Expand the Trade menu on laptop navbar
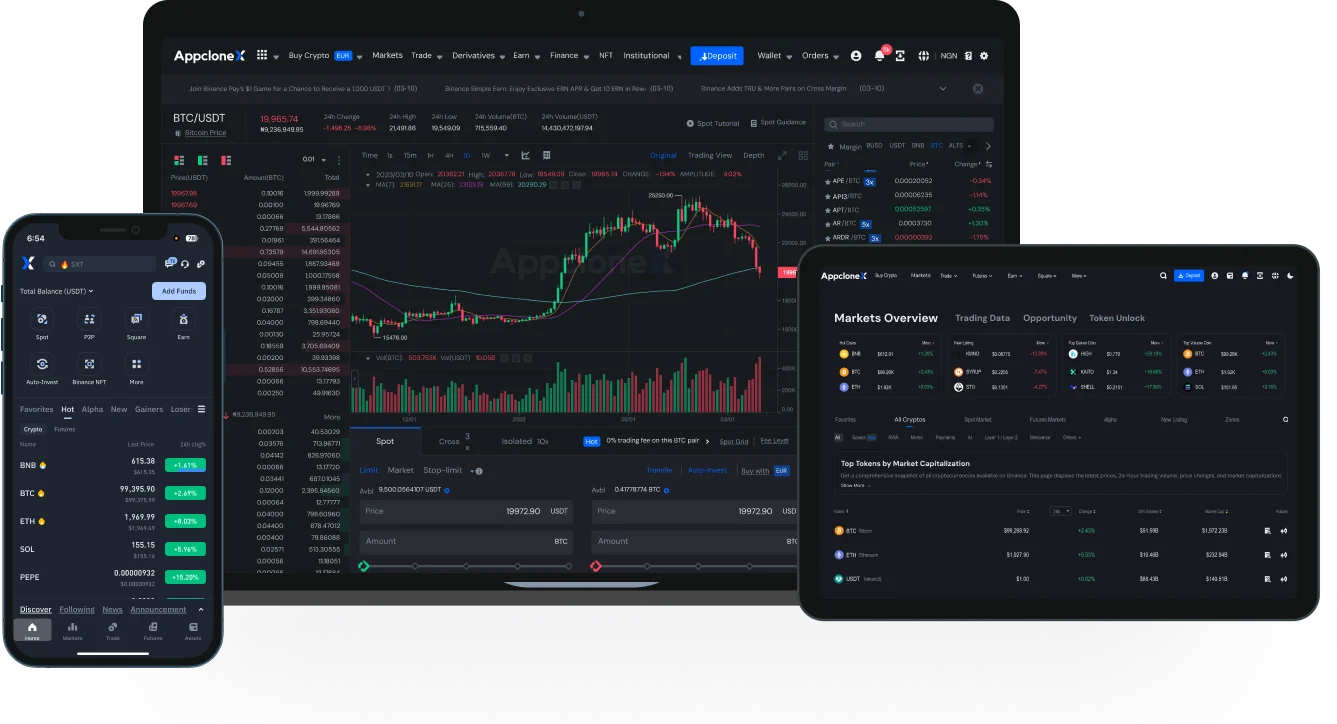Screen dimensions: 1337x724 coord(441,57)
